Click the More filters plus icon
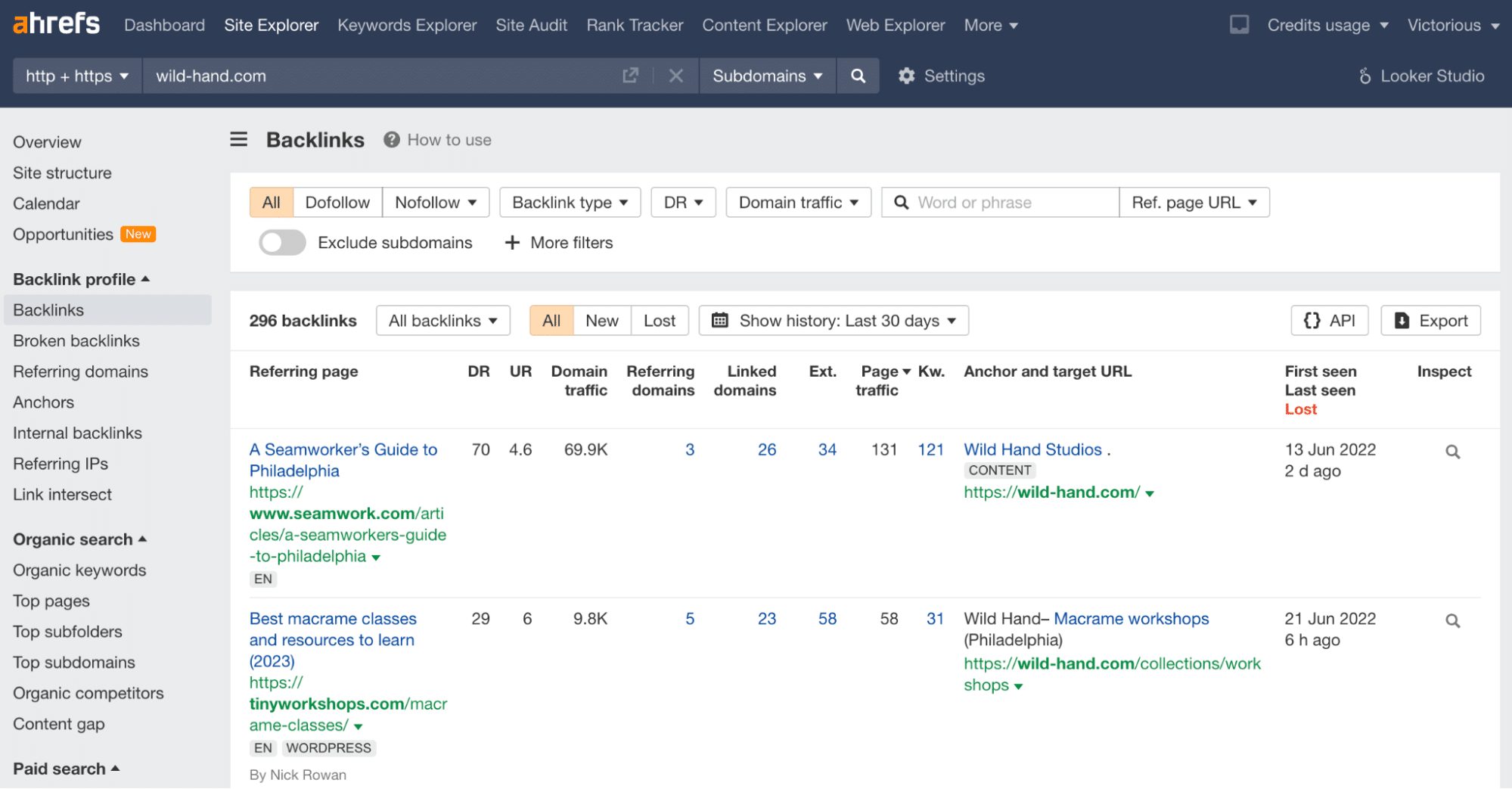 click(x=512, y=243)
